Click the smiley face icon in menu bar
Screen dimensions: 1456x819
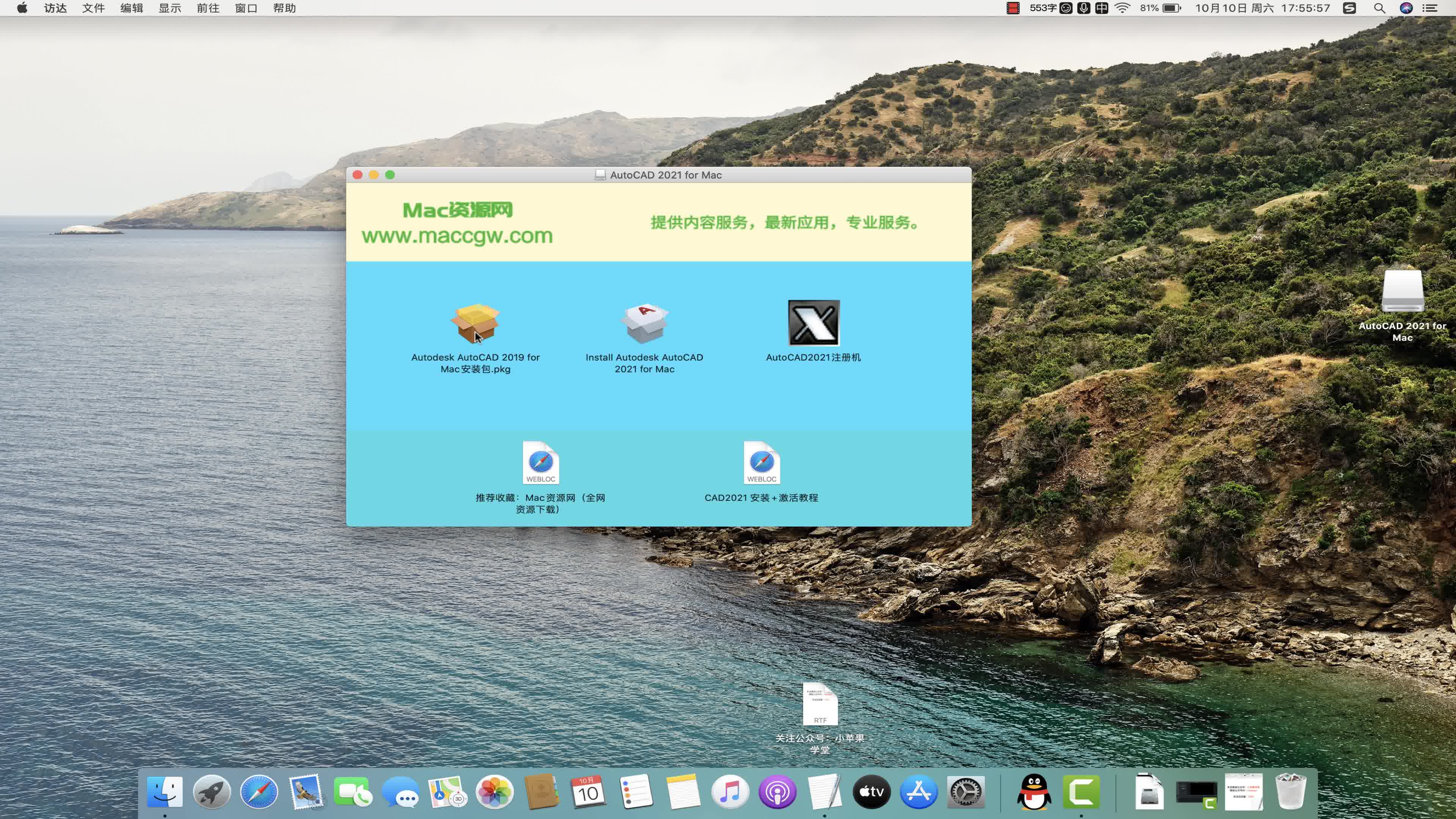[1065, 8]
